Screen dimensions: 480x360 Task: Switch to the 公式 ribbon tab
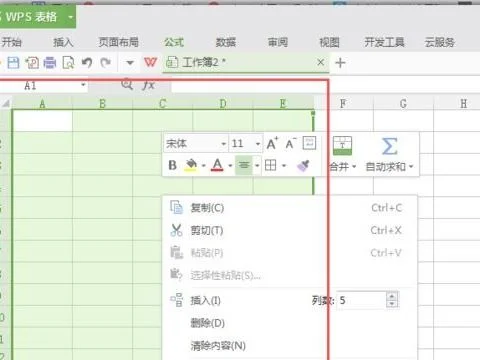174,42
